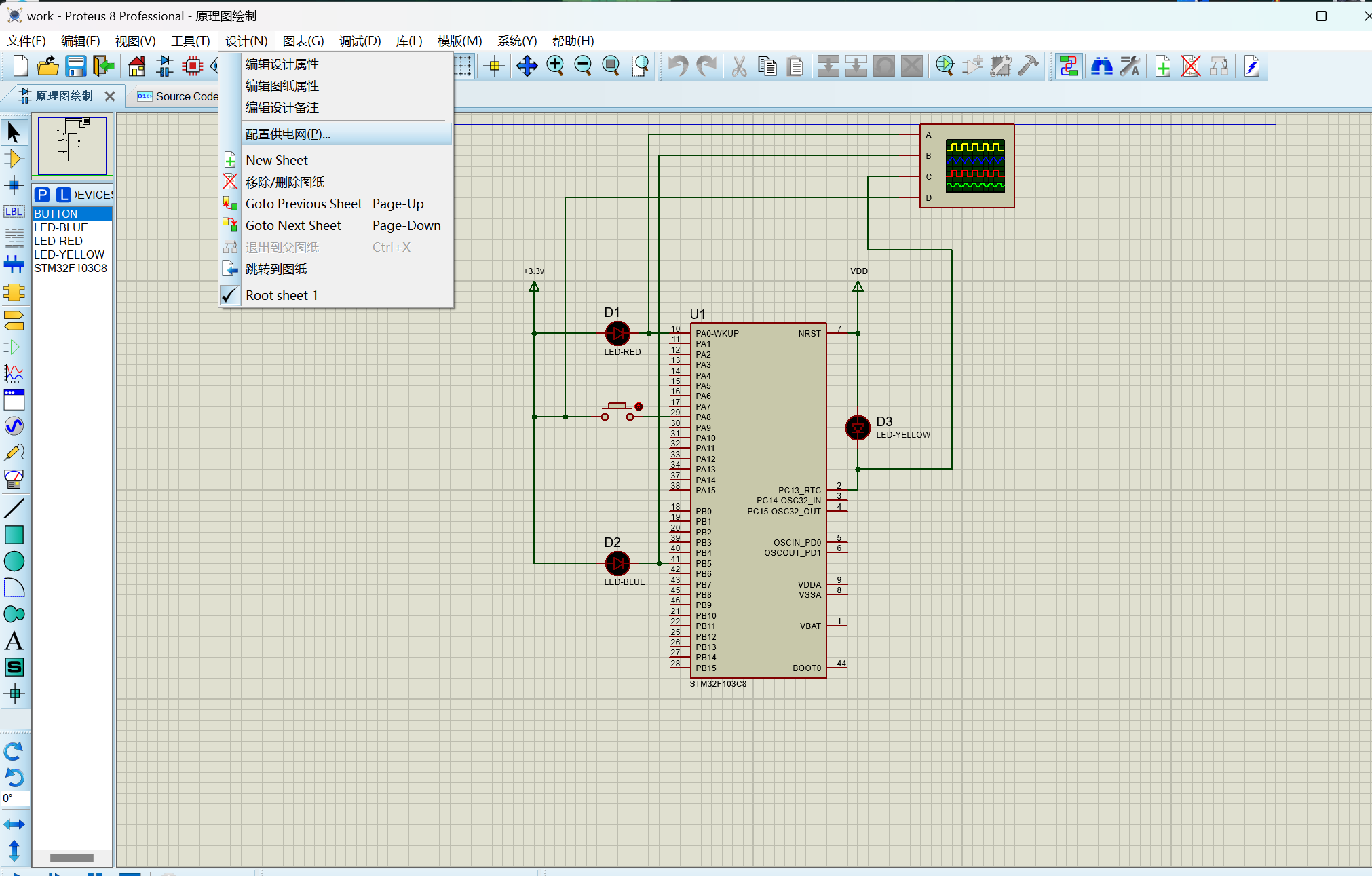Open the 帮助(H) menu
This screenshot has height=876, width=1372.
tap(573, 41)
